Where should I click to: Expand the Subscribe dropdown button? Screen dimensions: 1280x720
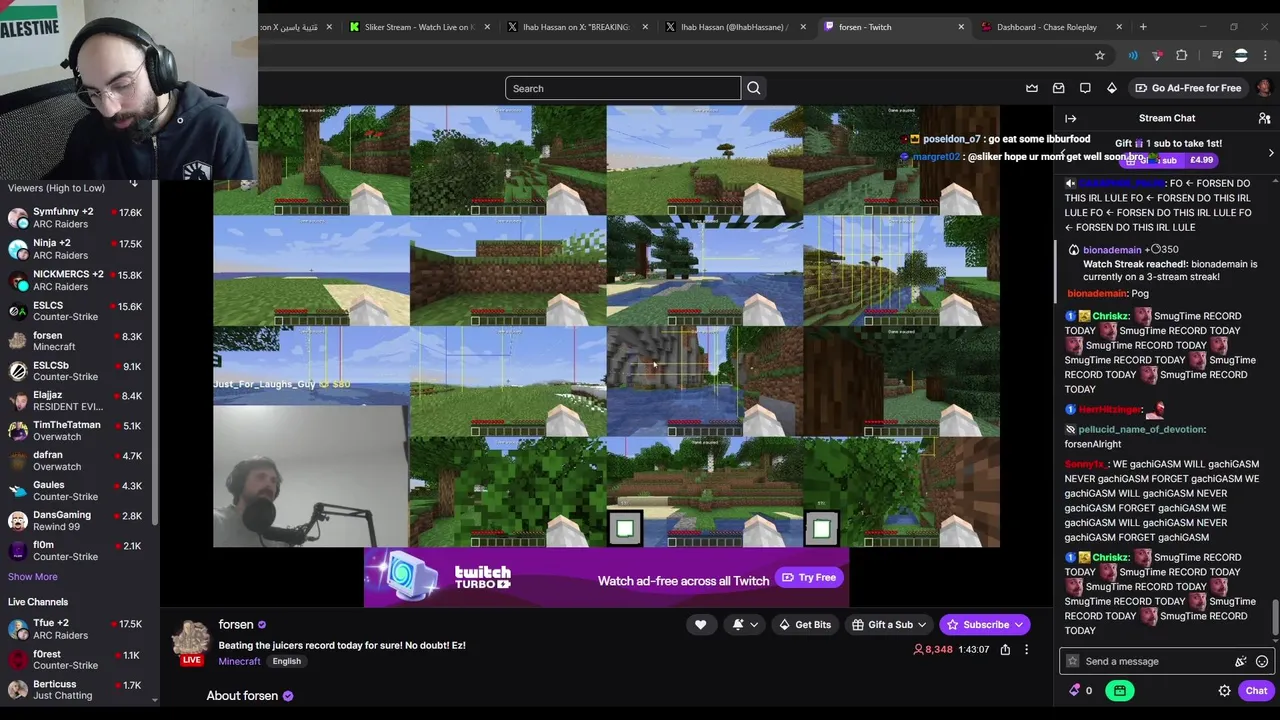click(x=1019, y=625)
